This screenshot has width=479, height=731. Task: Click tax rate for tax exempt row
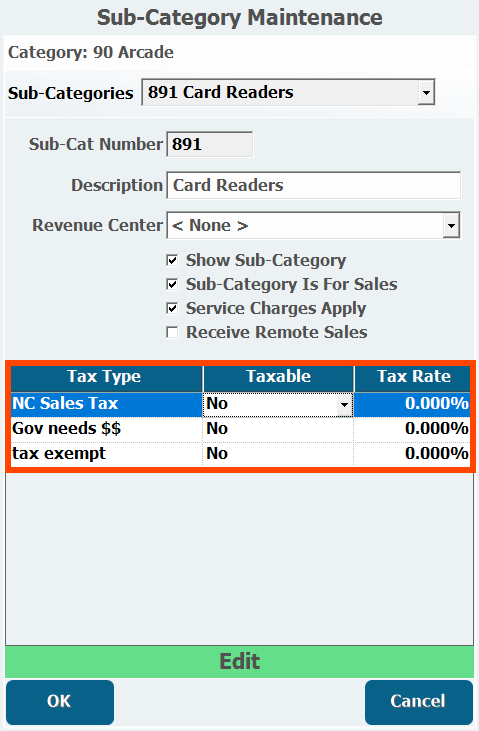tap(412, 454)
